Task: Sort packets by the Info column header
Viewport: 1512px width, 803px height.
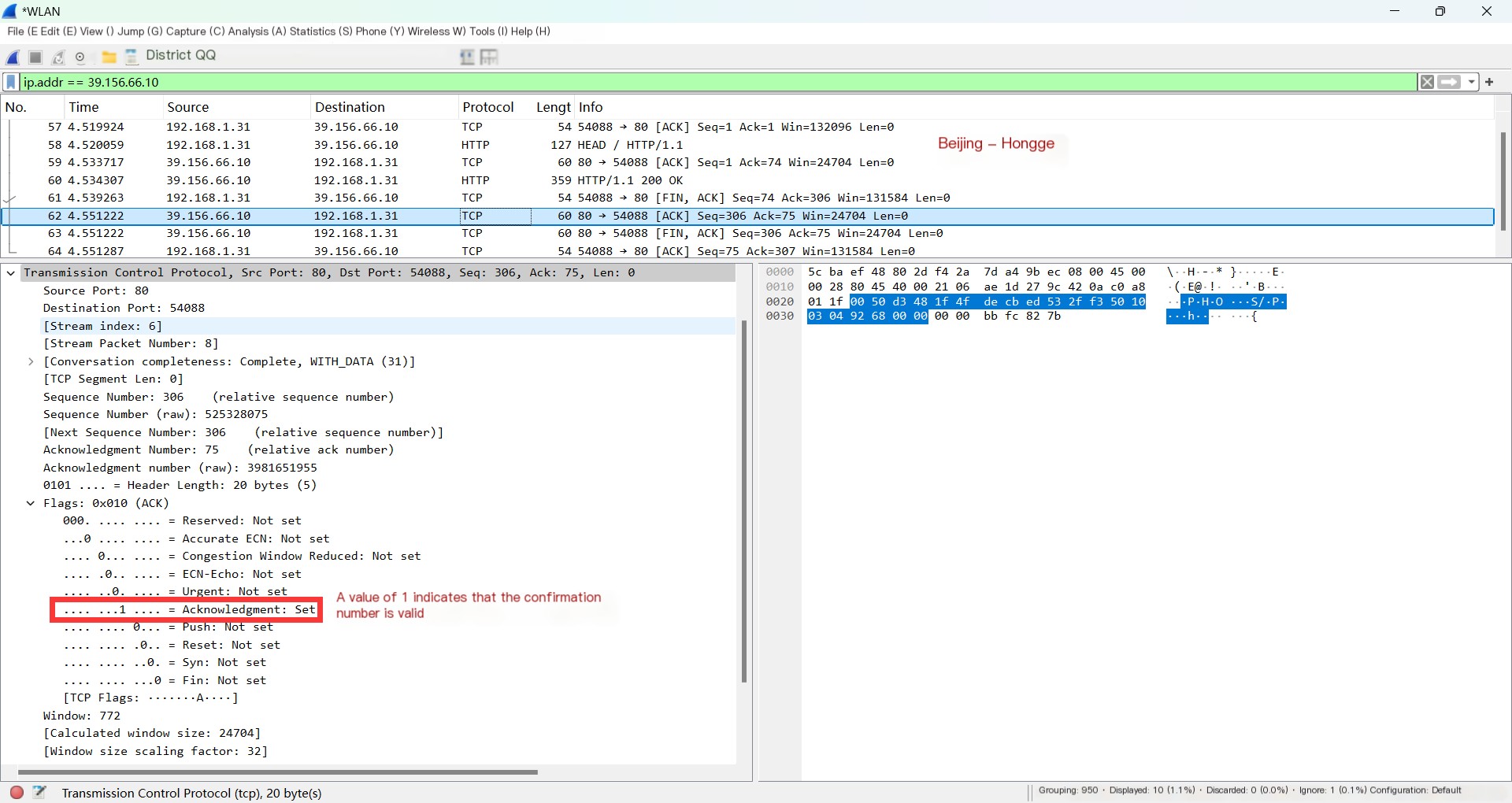Action: tap(1033, 107)
